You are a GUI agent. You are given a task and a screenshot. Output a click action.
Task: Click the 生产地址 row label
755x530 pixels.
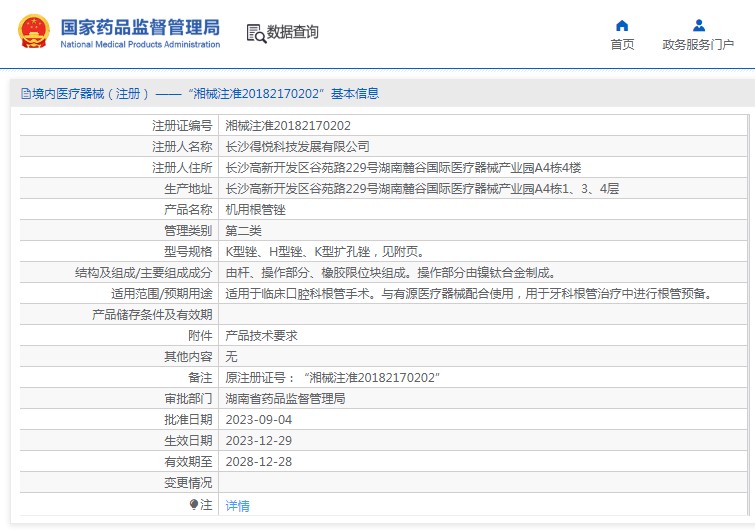188,189
